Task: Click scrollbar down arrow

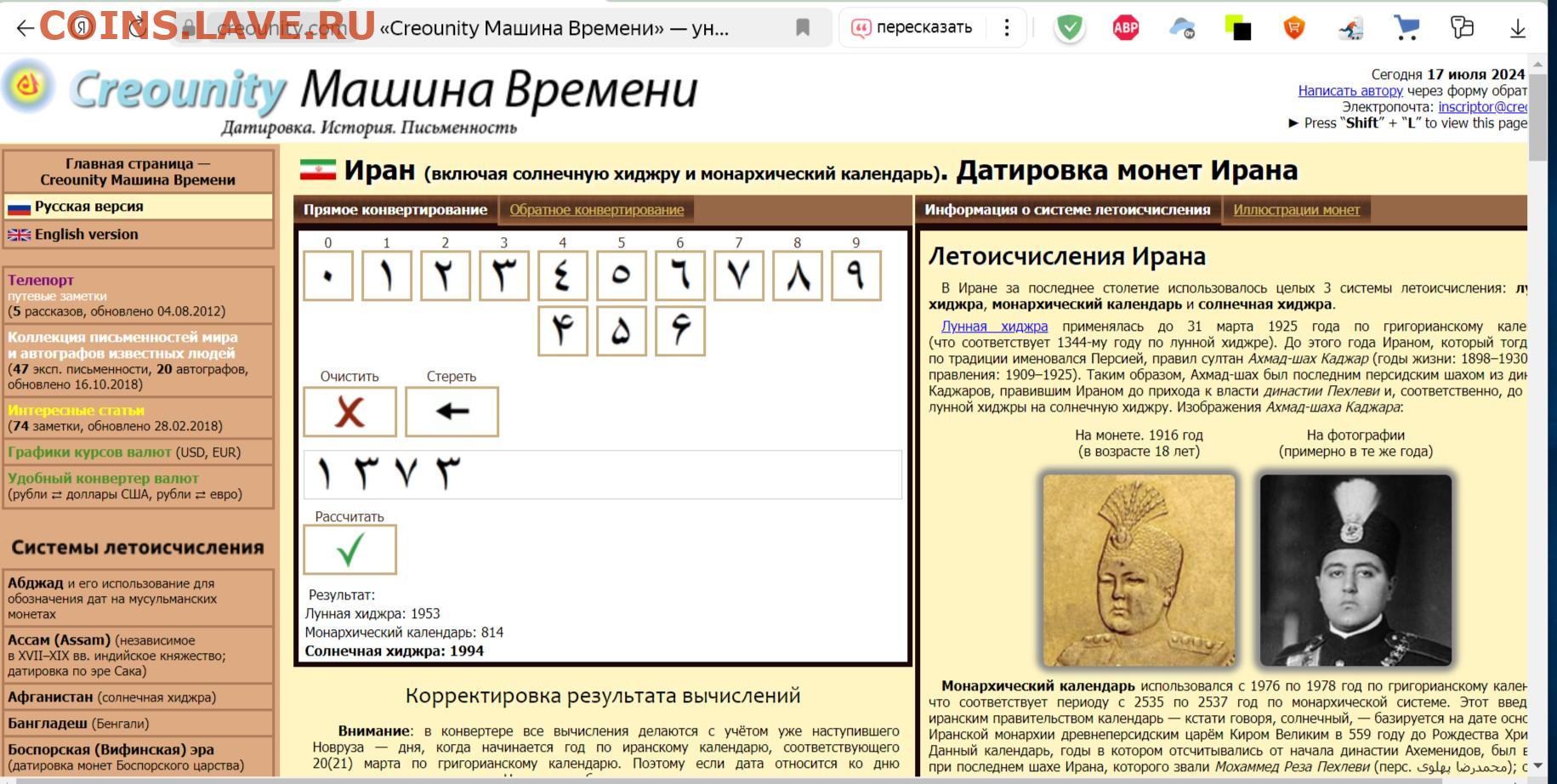Action: 1537,766
